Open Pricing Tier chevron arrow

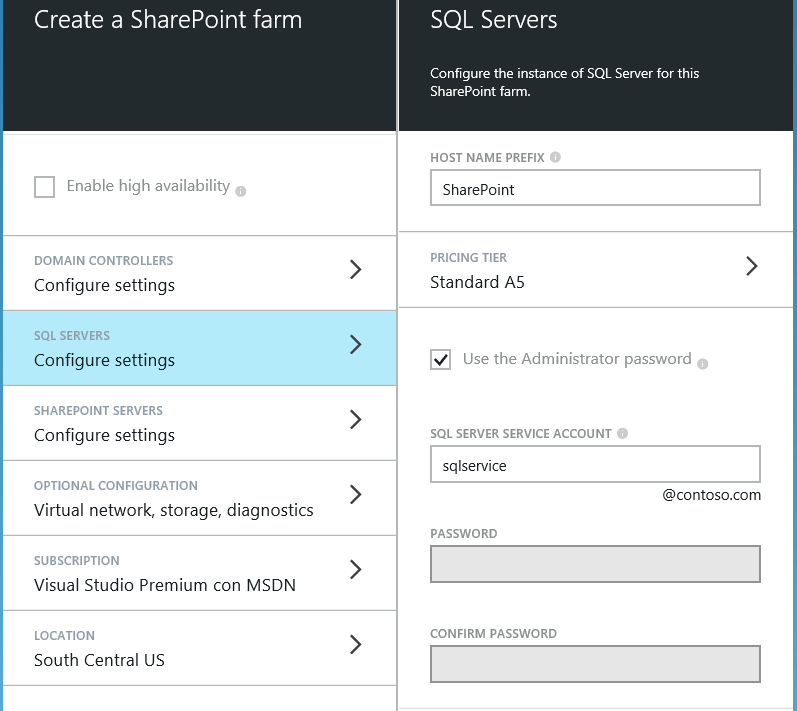click(752, 266)
